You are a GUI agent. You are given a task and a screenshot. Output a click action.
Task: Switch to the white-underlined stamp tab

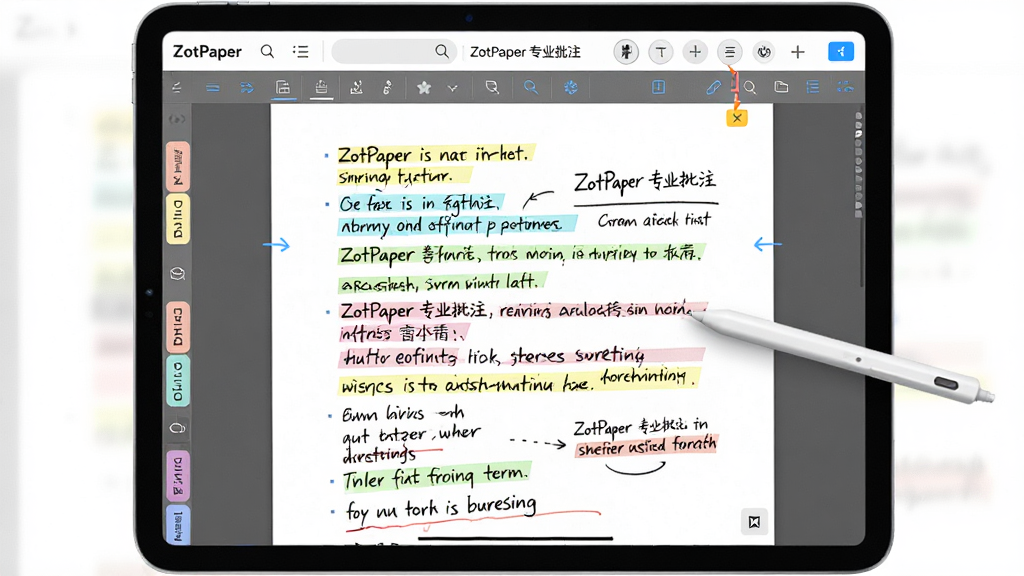click(321, 88)
